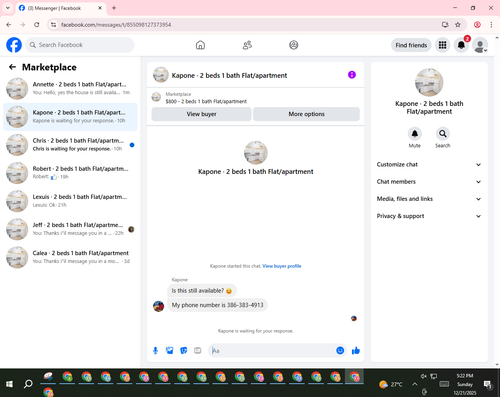Viewport: 500px width, 397px height.
Task: Click profile picture in right panel
Action: [429, 82]
